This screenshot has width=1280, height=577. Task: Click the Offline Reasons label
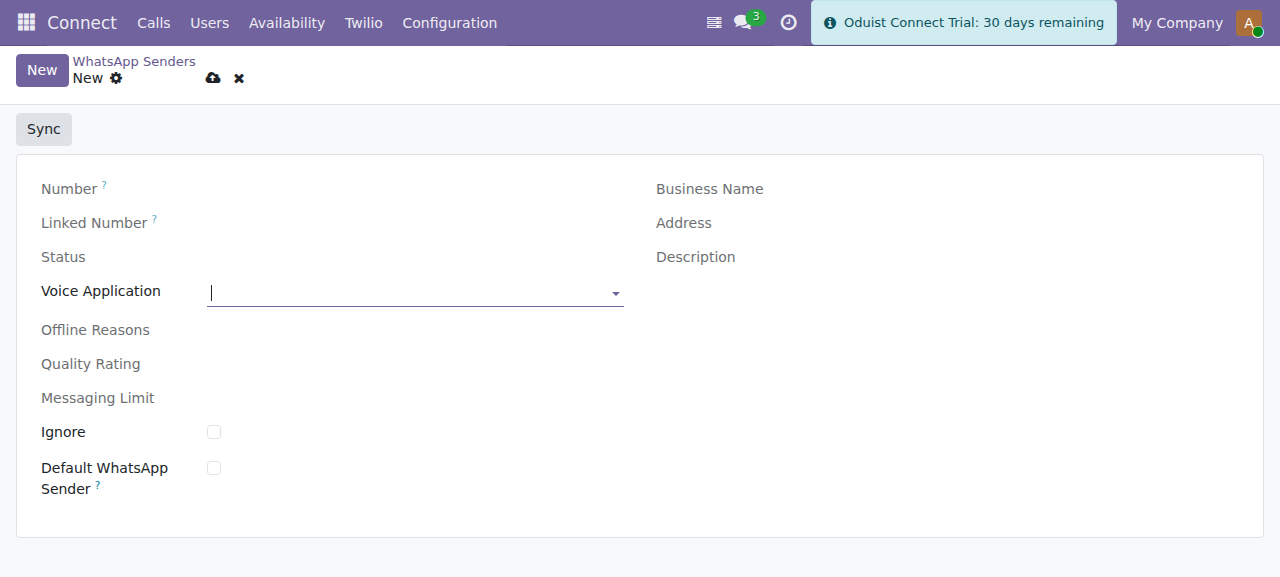point(95,330)
